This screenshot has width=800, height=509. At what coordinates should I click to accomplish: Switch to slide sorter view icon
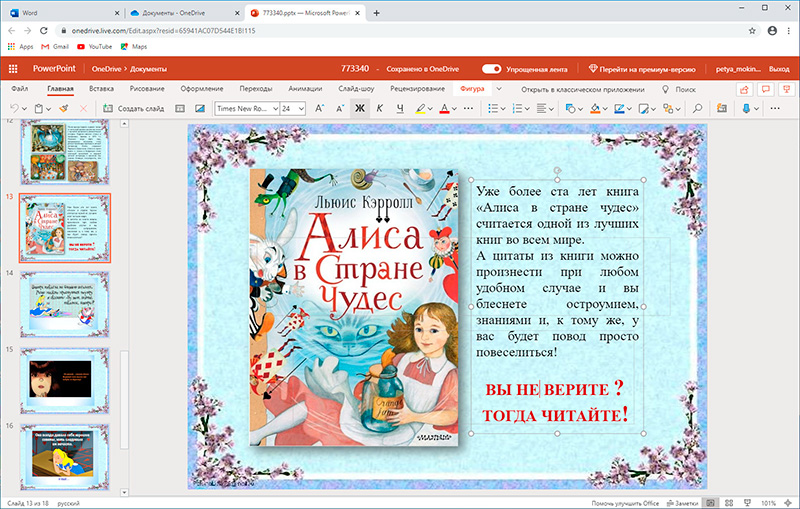click(728, 502)
